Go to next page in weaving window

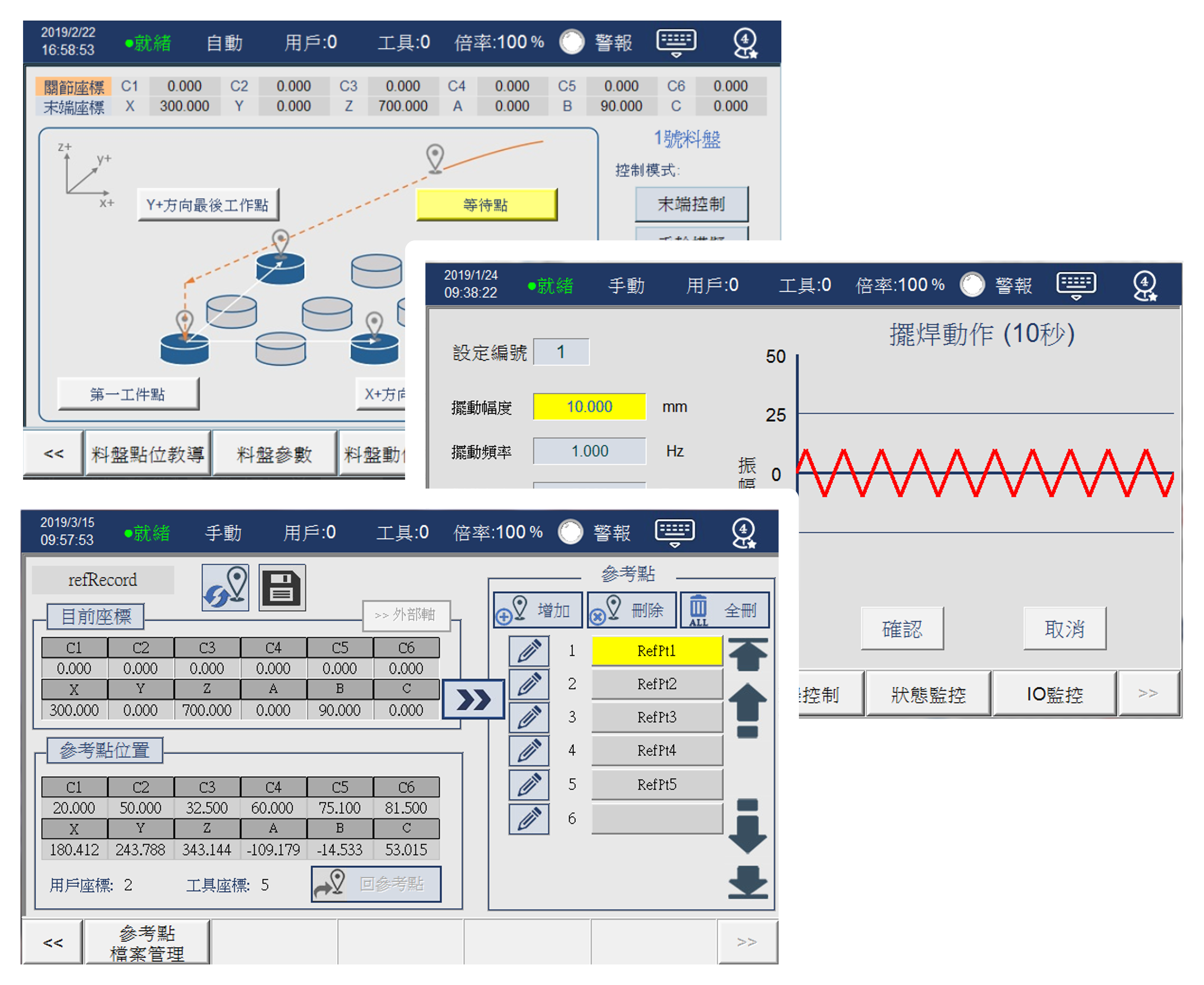pos(1148,693)
